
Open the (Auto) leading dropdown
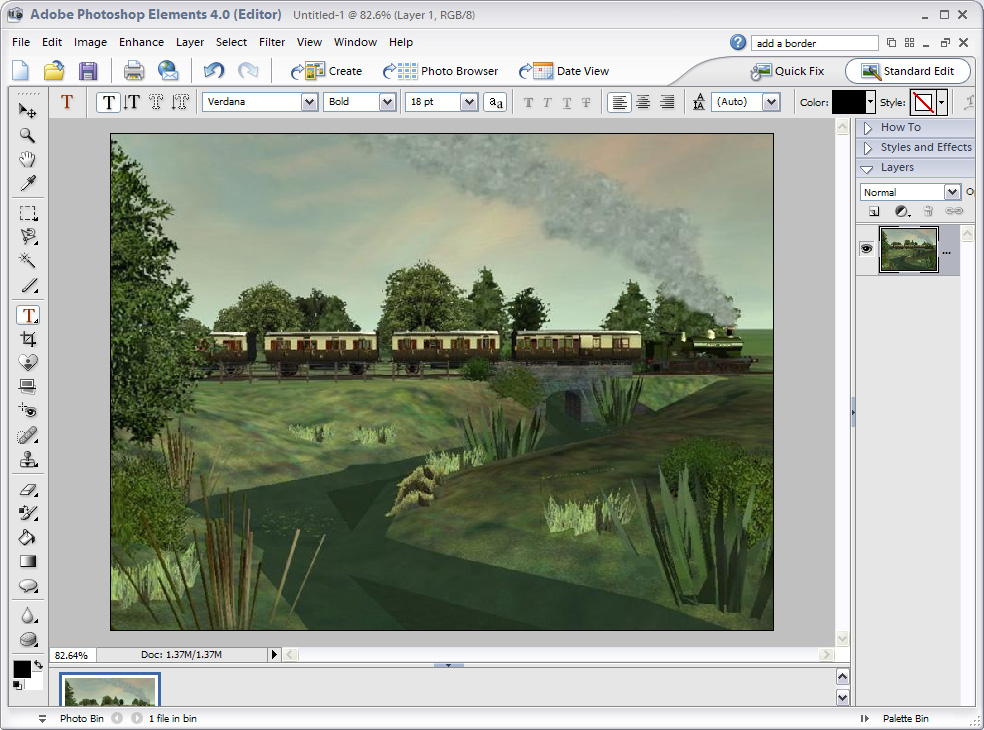point(771,102)
